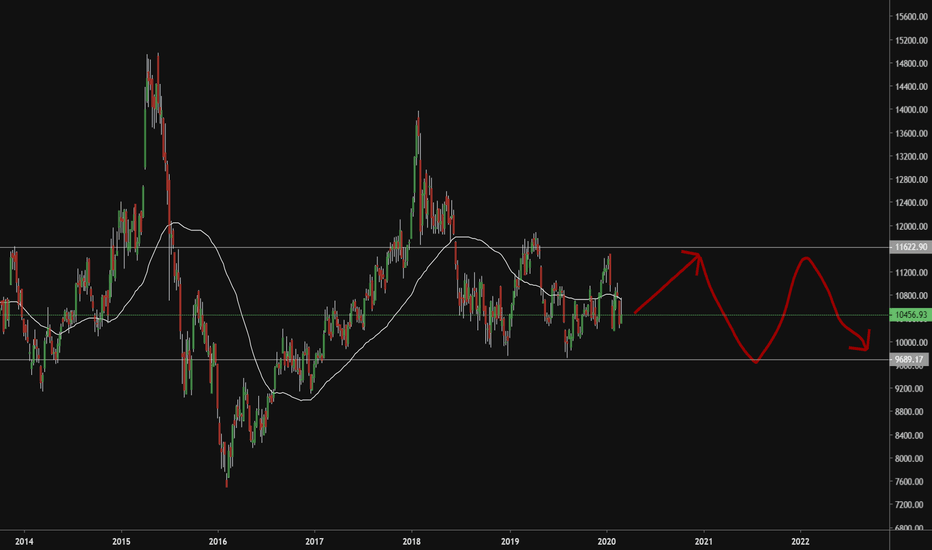This screenshot has width=932, height=550.
Task: Click the 15200.00 price scale label
Action: (912, 40)
